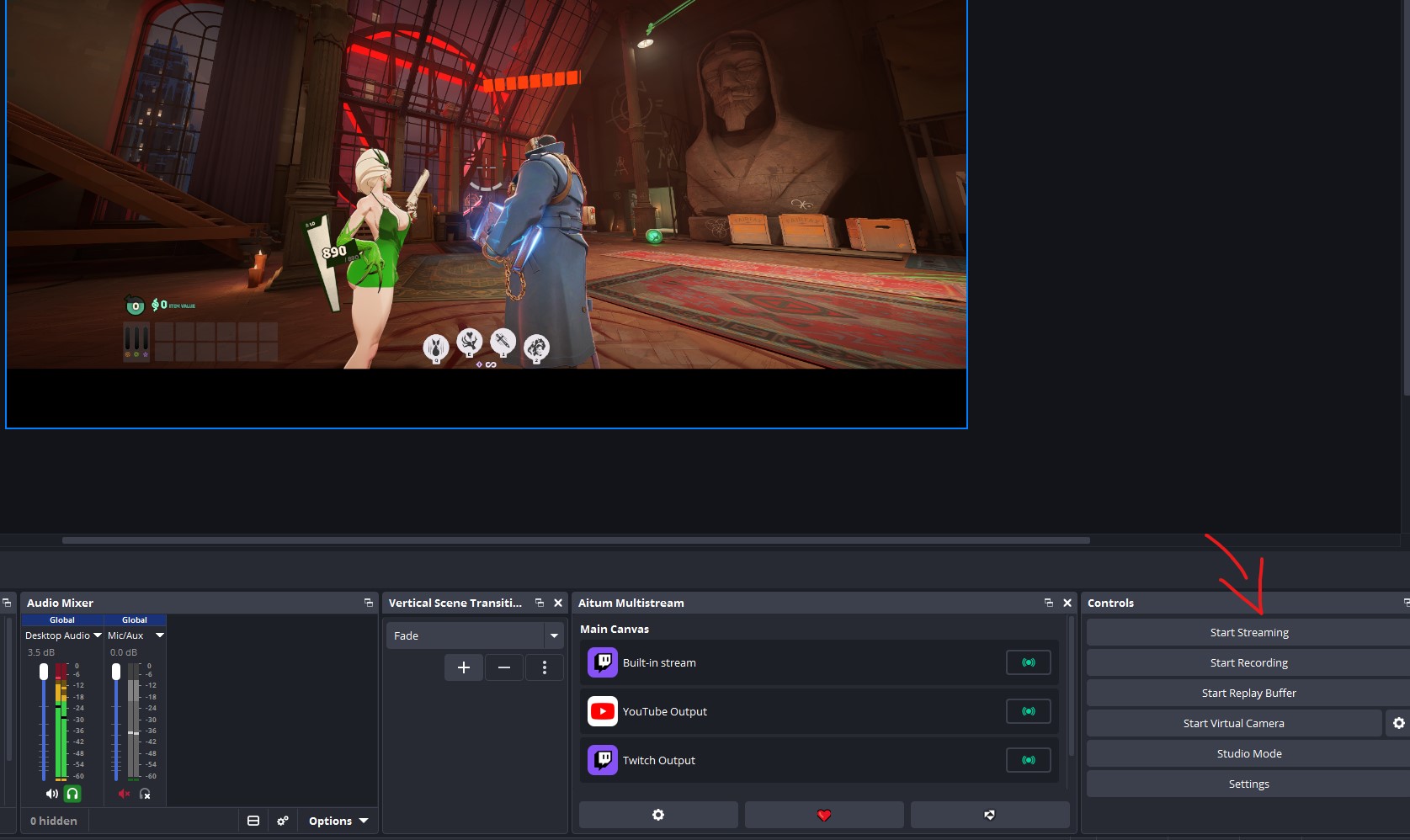This screenshot has width=1410, height=840.
Task: Click the 3.5 dB level readout
Action: click(41, 652)
